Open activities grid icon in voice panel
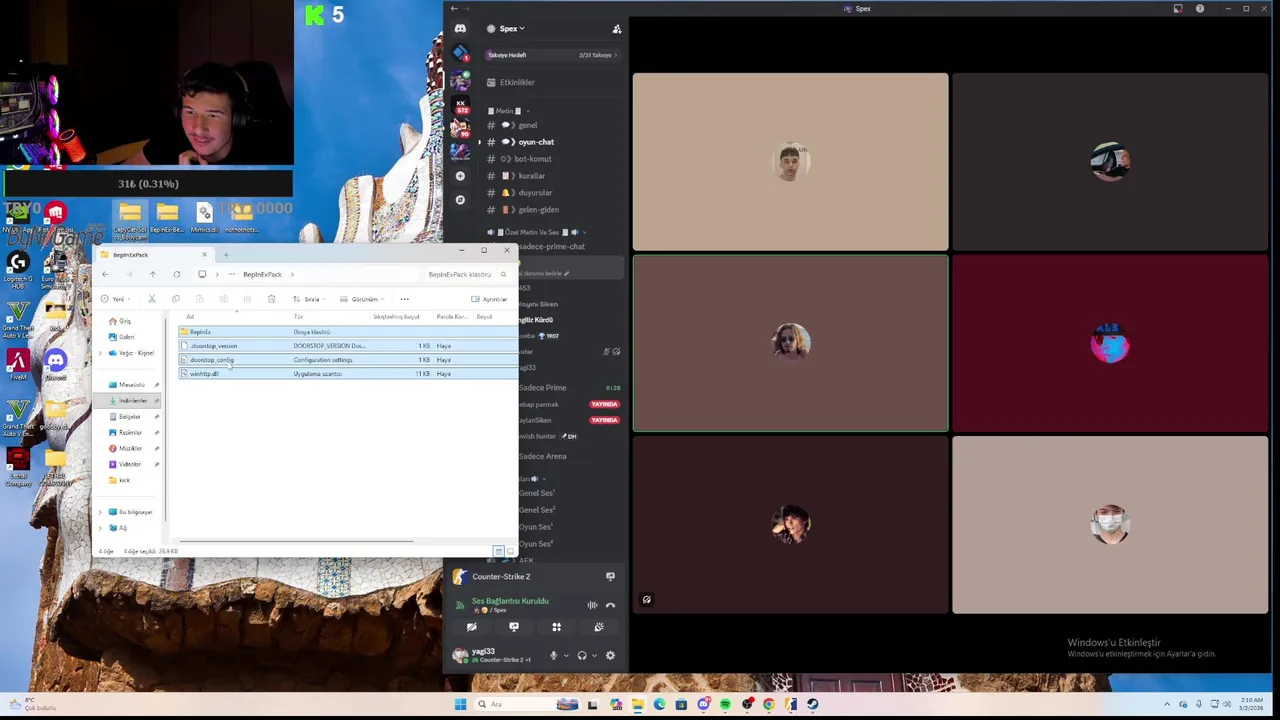Viewport: 1280px width, 720px height. point(556,627)
